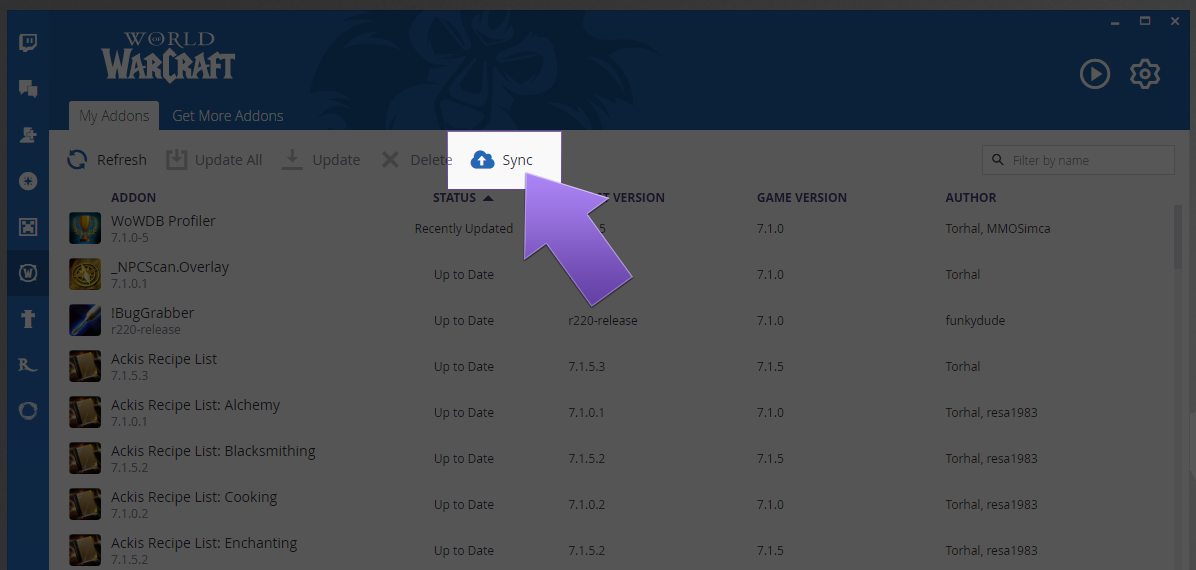Viewport: 1196px width, 570px height.
Task: Open the tower game icon in sidebar
Action: [x=28, y=319]
